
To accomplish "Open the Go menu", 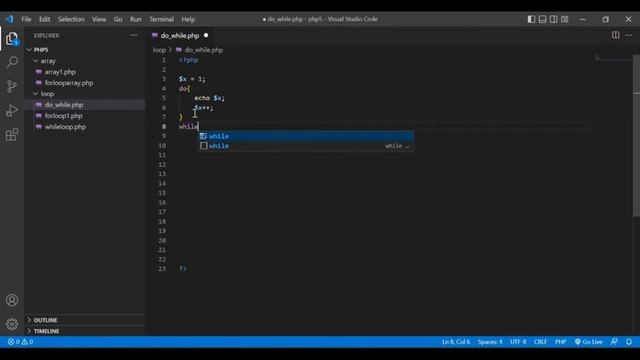I will (118, 19).
